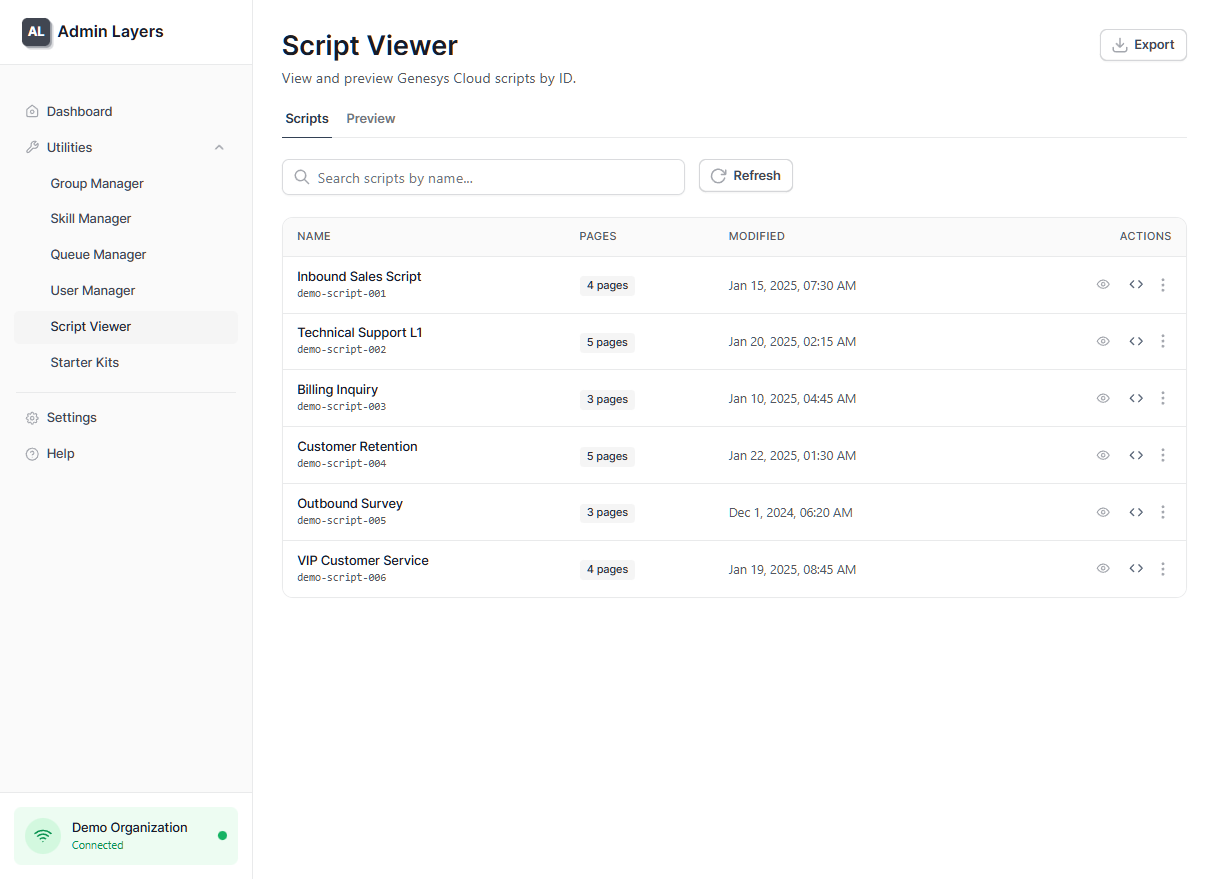Viewport: 1216px width, 879px height.
Task: Click the AL Admin Layers logo
Action: (36, 31)
